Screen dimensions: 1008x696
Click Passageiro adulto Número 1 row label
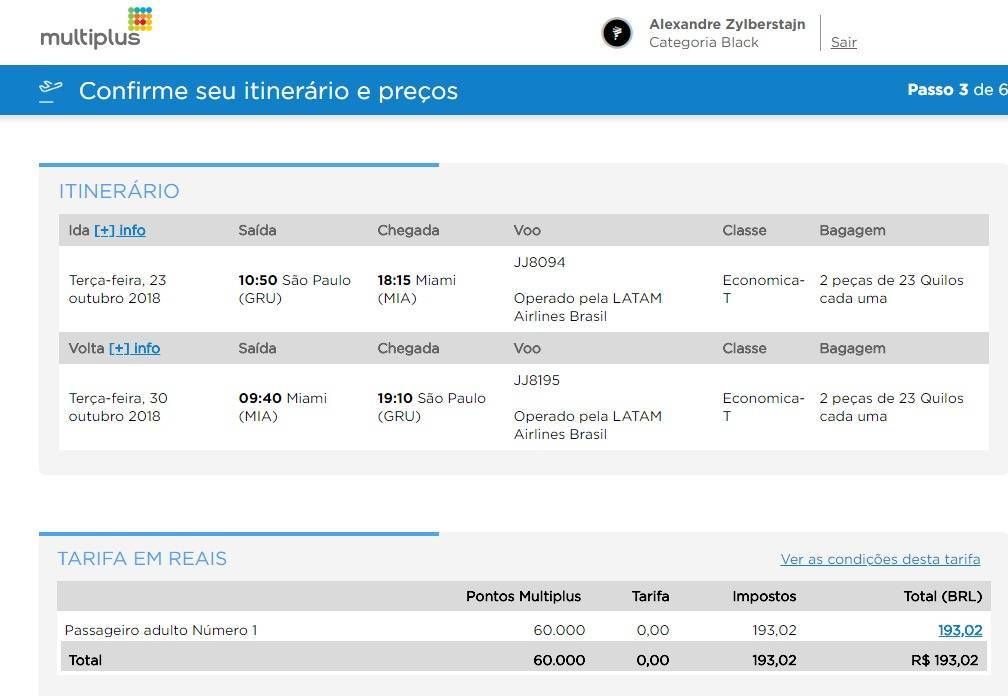pos(161,630)
